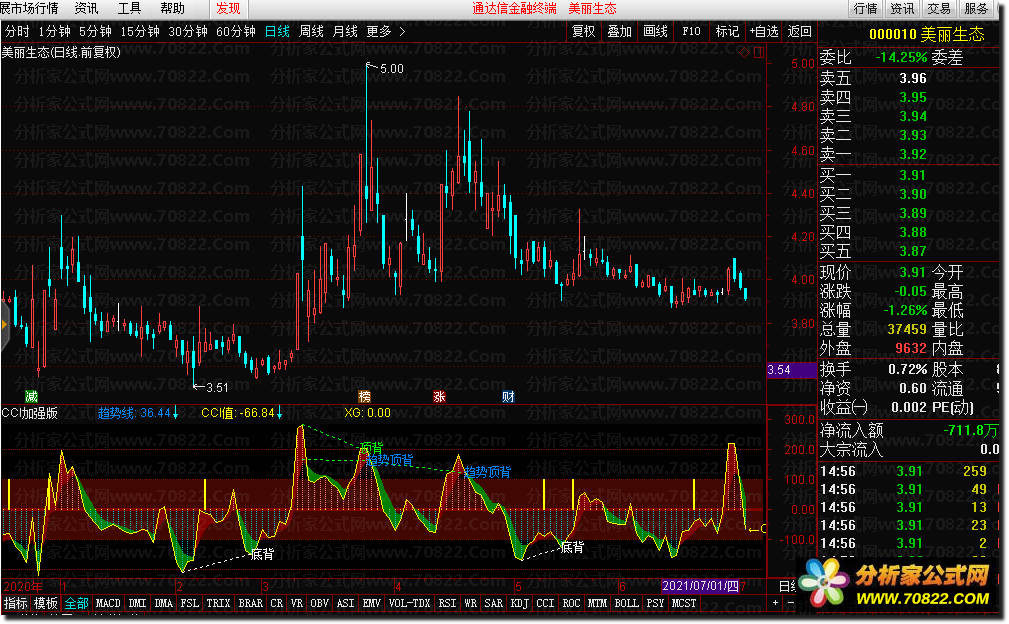Select the 月线 period tab

[345, 31]
